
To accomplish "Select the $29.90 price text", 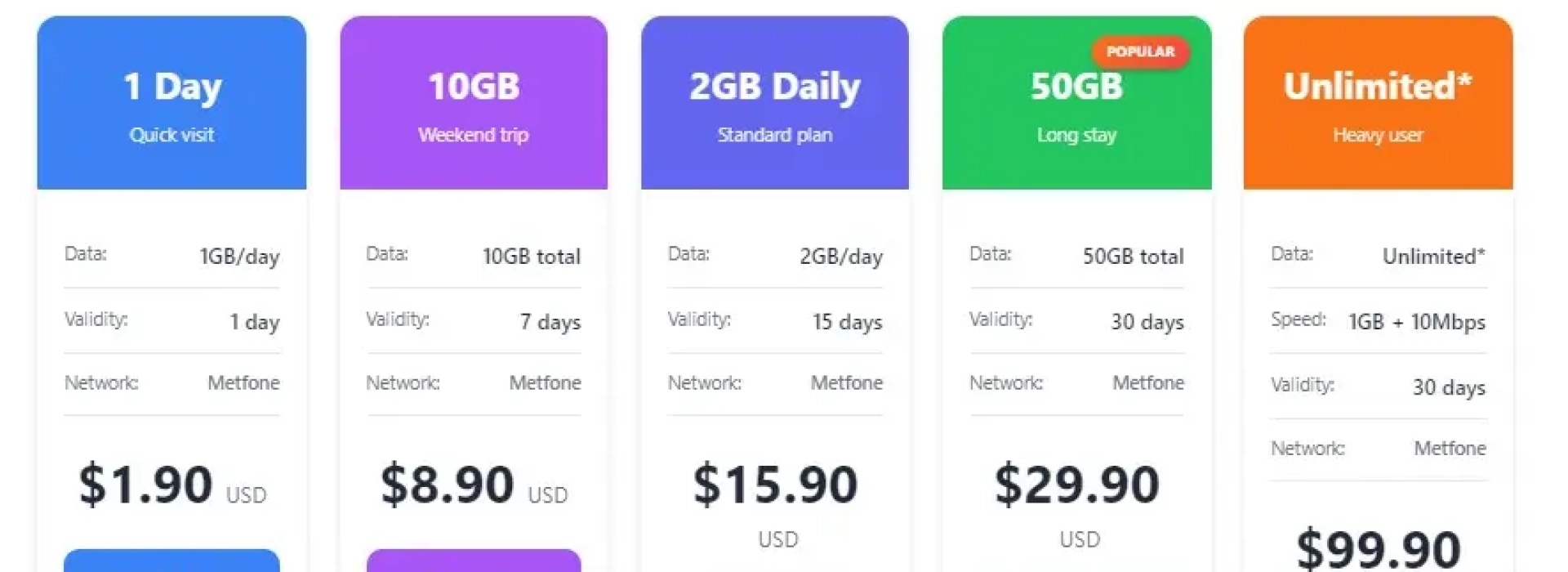I will 1076,484.
